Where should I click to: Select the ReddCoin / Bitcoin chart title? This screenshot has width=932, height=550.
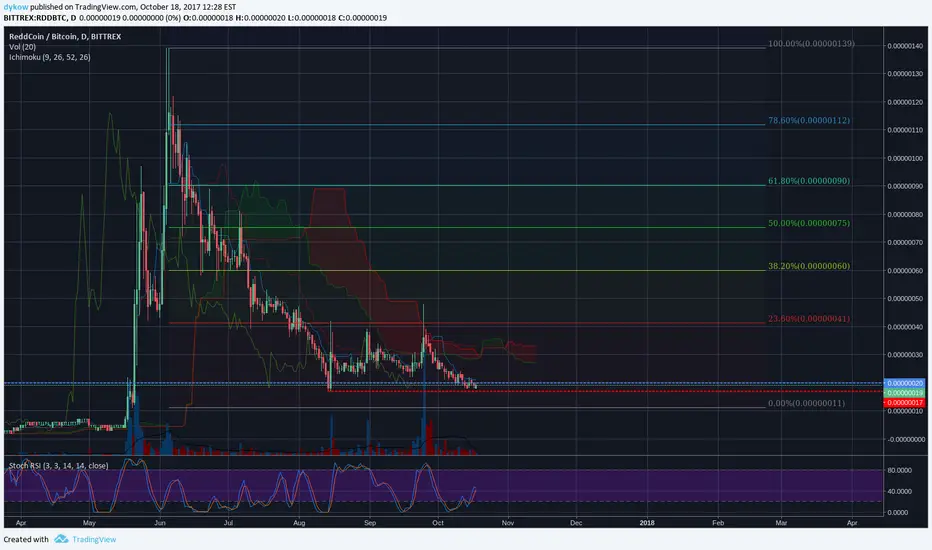(x=65, y=36)
